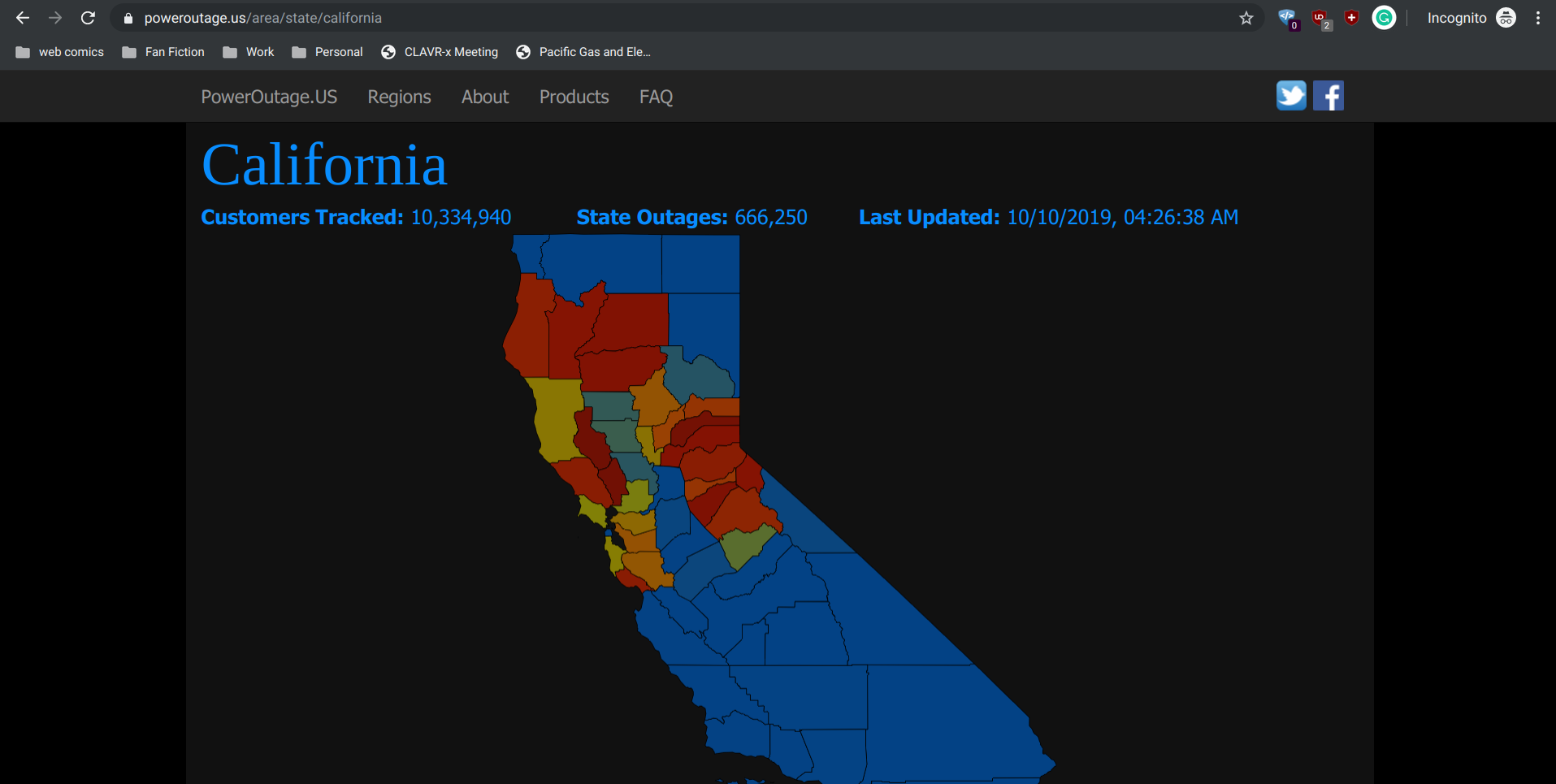Viewport: 1556px width, 784px height.
Task: Open Chrome's three-dot menu
Action: [1538, 18]
